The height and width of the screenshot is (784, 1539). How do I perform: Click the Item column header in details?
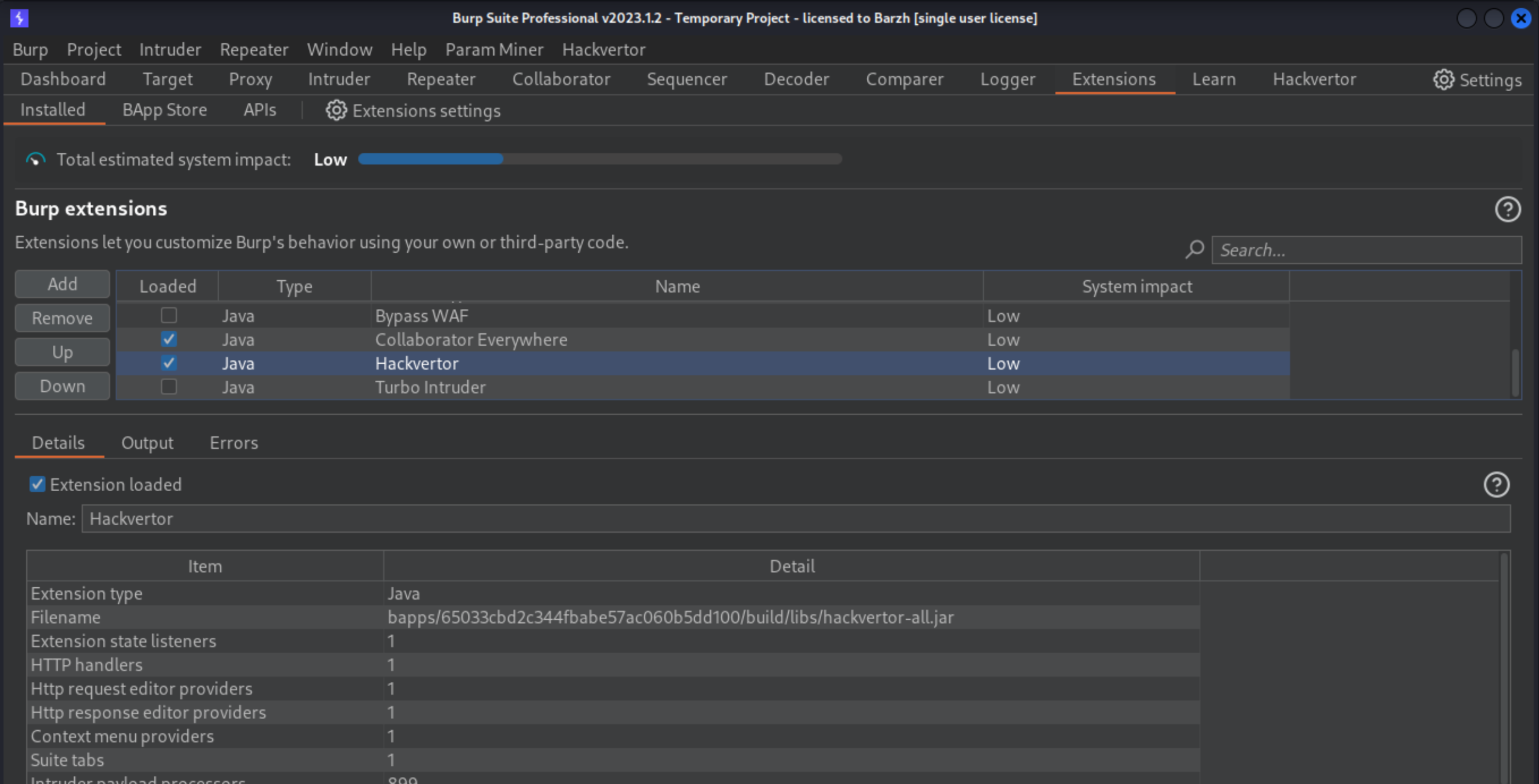[205, 566]
